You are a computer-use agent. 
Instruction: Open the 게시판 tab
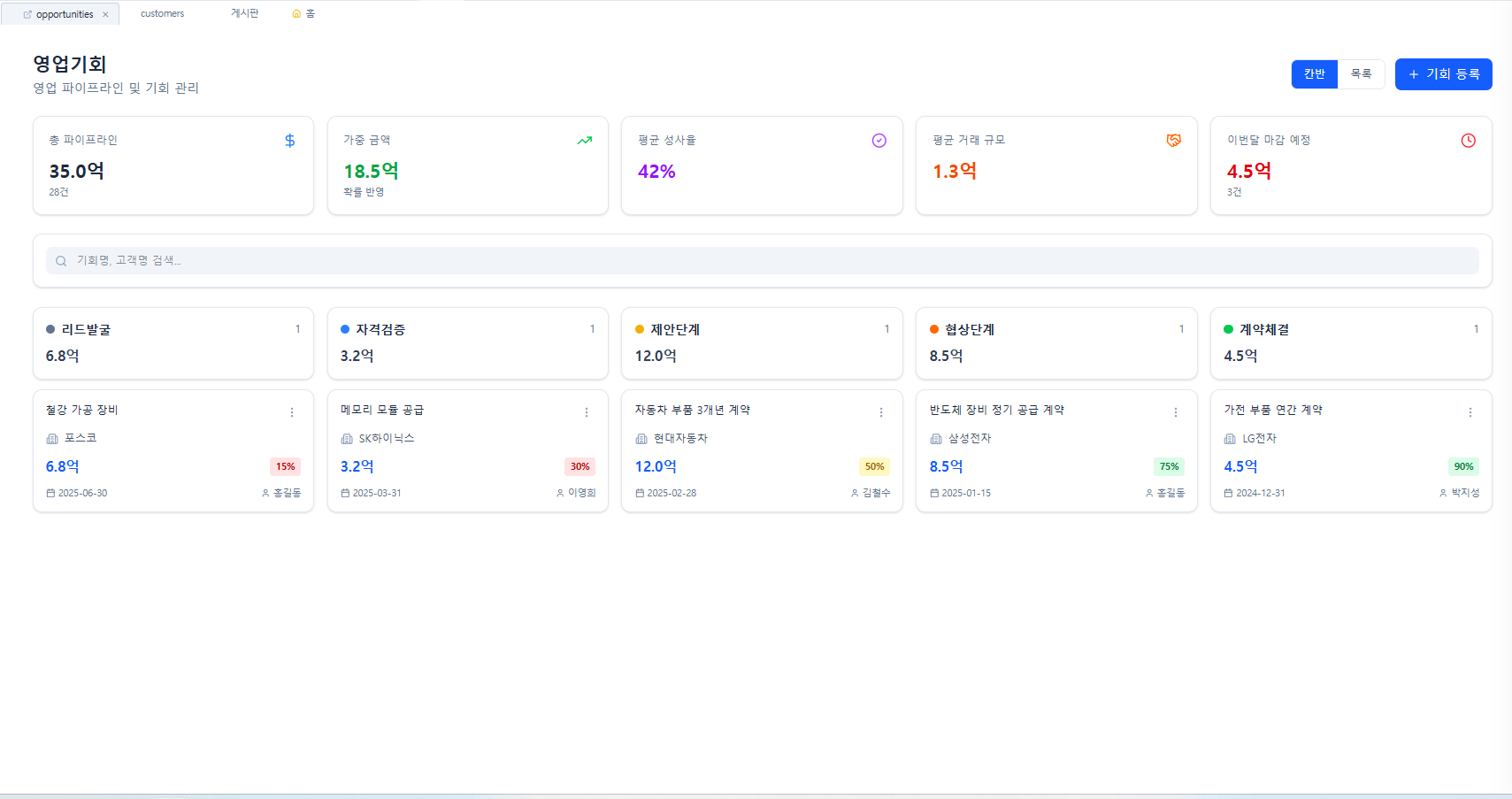[244, 13]
